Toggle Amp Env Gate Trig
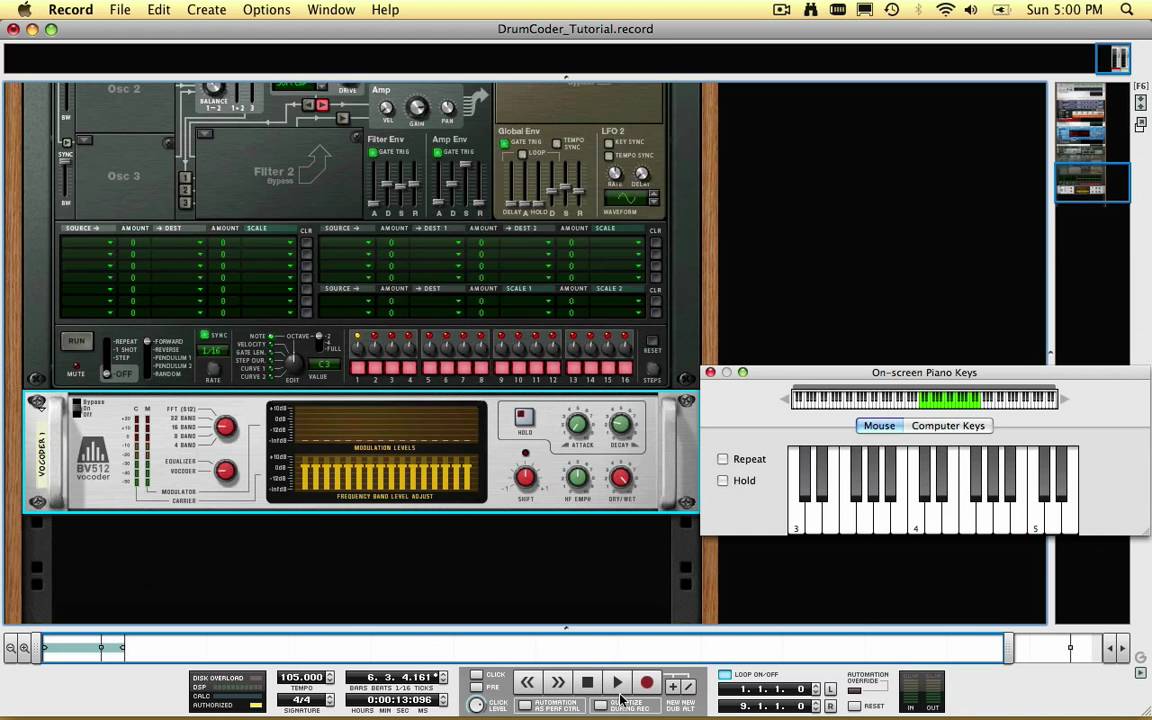The height and width of the screenshot is (720, 1152). tap(437, 152)
